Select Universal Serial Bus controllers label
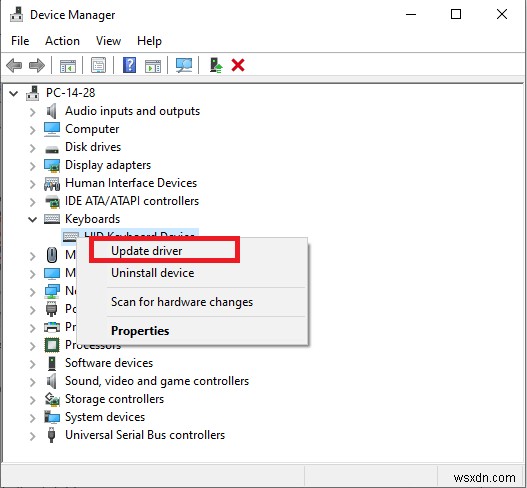The image size is (527, 488). coord(145,435)
